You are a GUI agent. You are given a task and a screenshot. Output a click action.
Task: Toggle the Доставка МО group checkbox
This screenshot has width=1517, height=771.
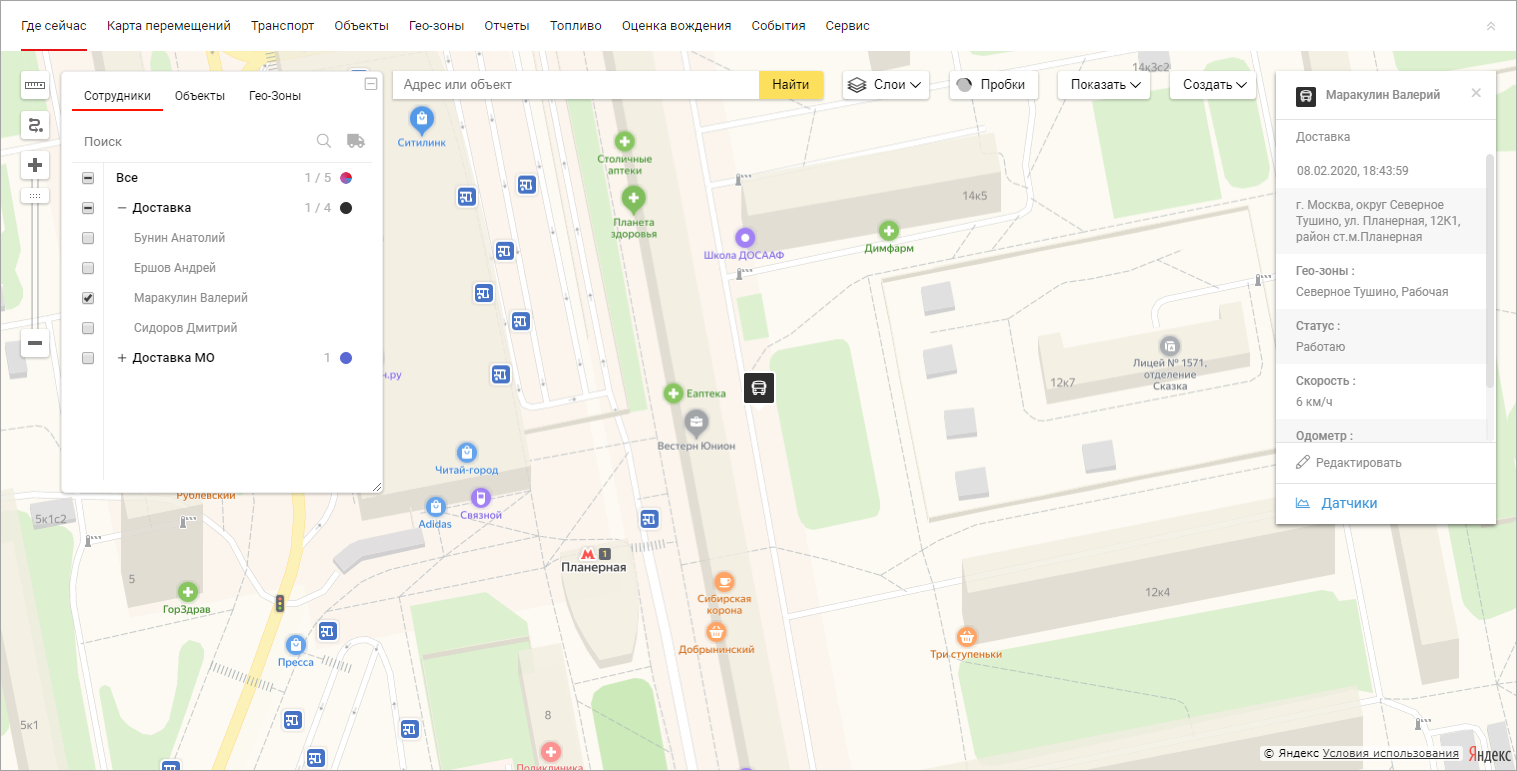pos(88,358)
